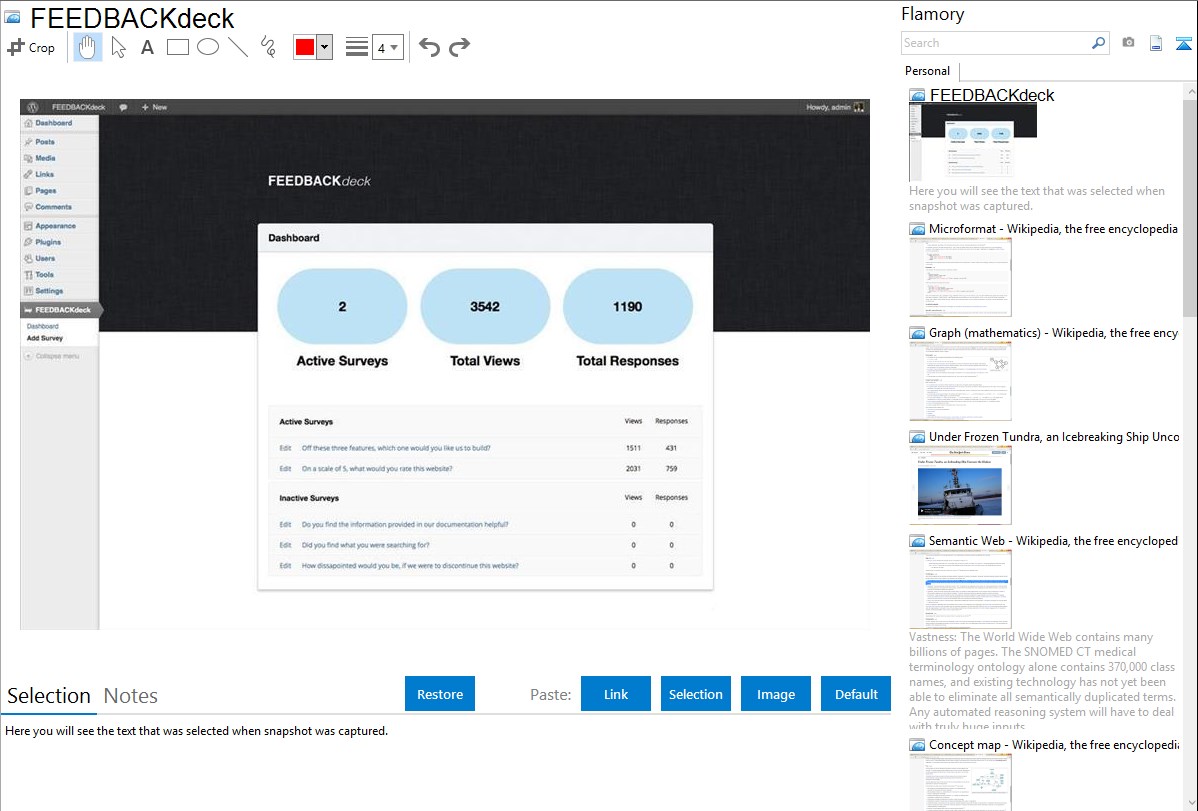Viewport: 1198px width, 811px height.
Task: Switch to the Selection tab
Action: 49,696
